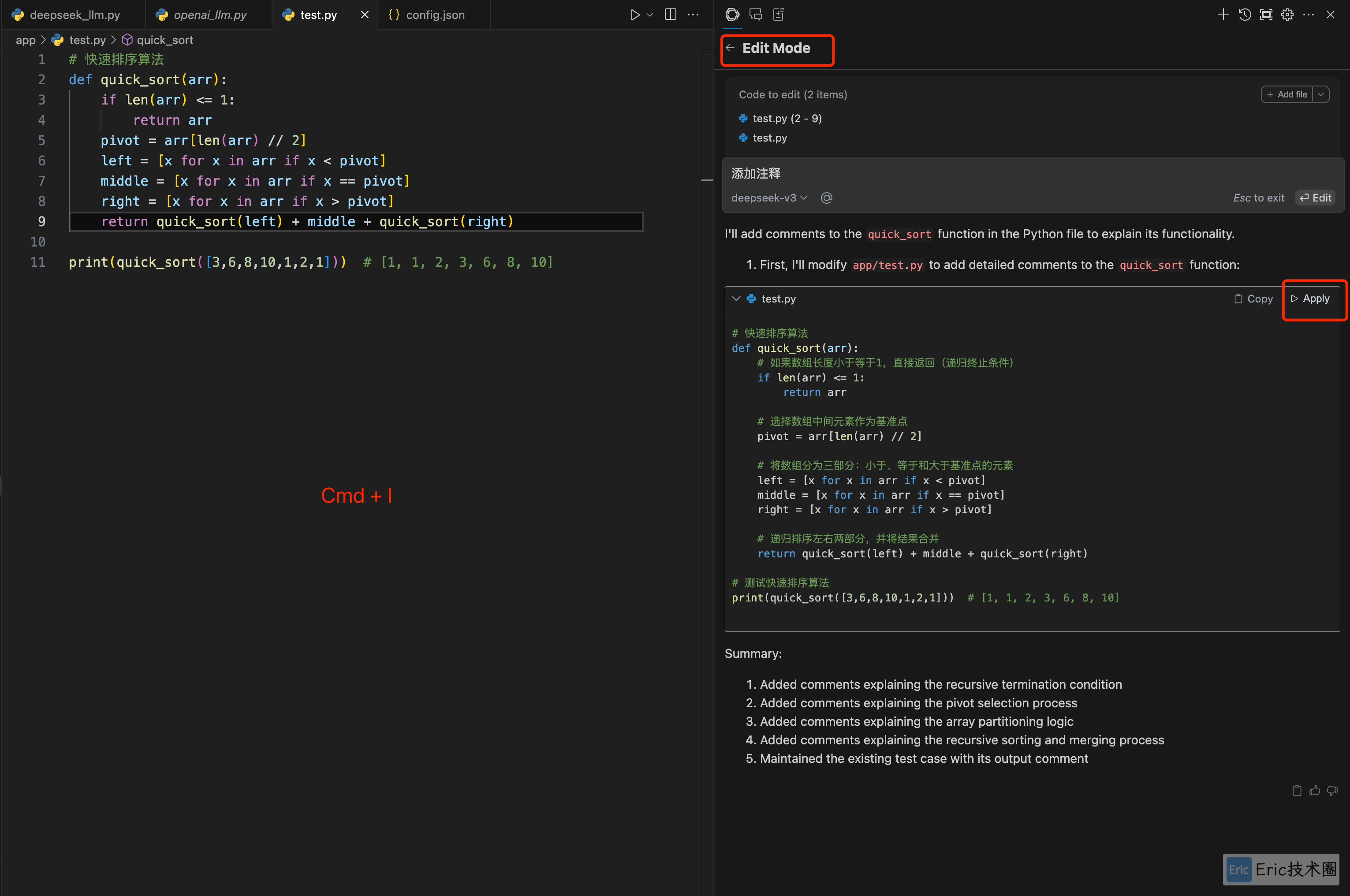Screen dimensions: 1350x896
Task: Click the editor vertical scrollbar marker
Action: (x=707, y=181)
